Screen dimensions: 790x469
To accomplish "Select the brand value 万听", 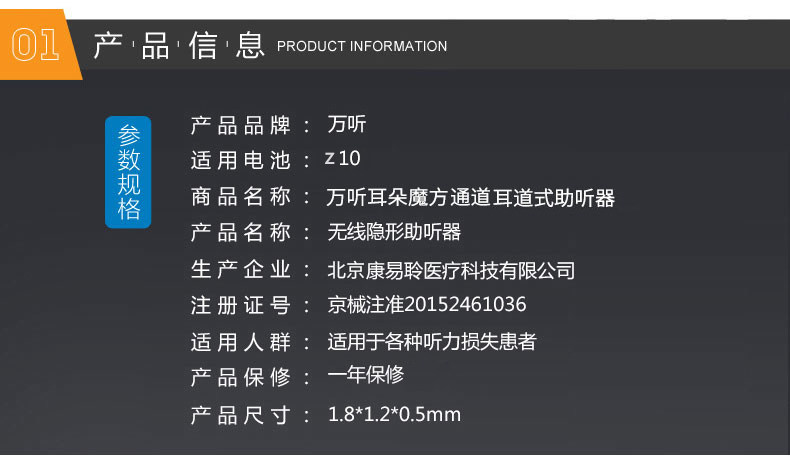I will click(x=347, y=124).
